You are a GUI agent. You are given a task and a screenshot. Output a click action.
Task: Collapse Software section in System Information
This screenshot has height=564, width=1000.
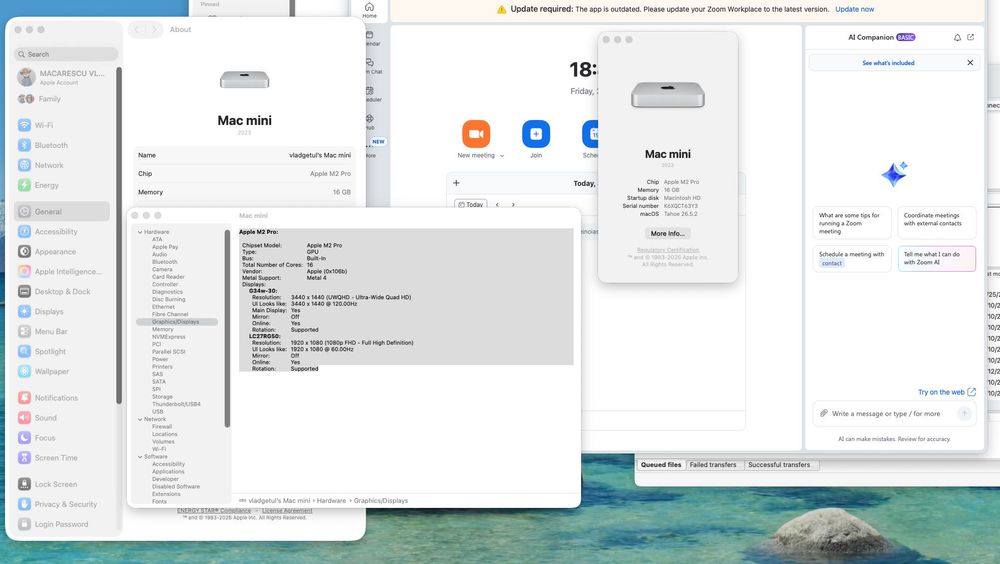pyautogui.click(x=140, y=457)
